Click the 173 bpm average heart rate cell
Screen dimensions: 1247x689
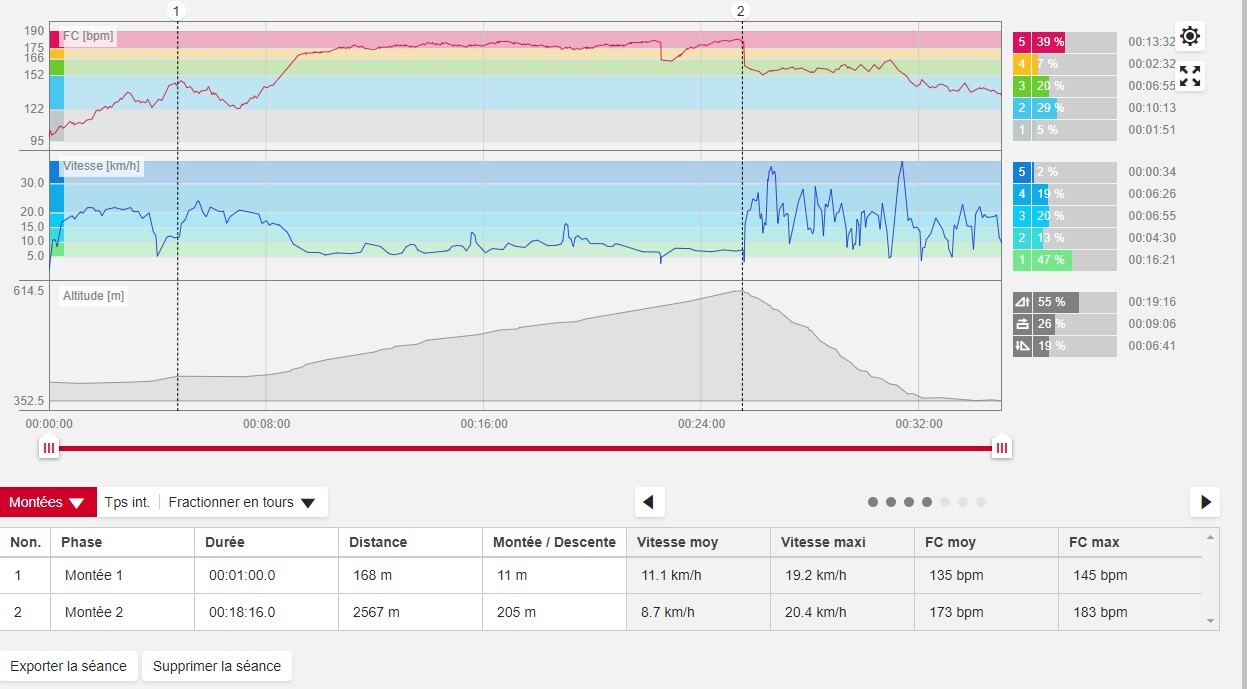click(x=986, y=612)
